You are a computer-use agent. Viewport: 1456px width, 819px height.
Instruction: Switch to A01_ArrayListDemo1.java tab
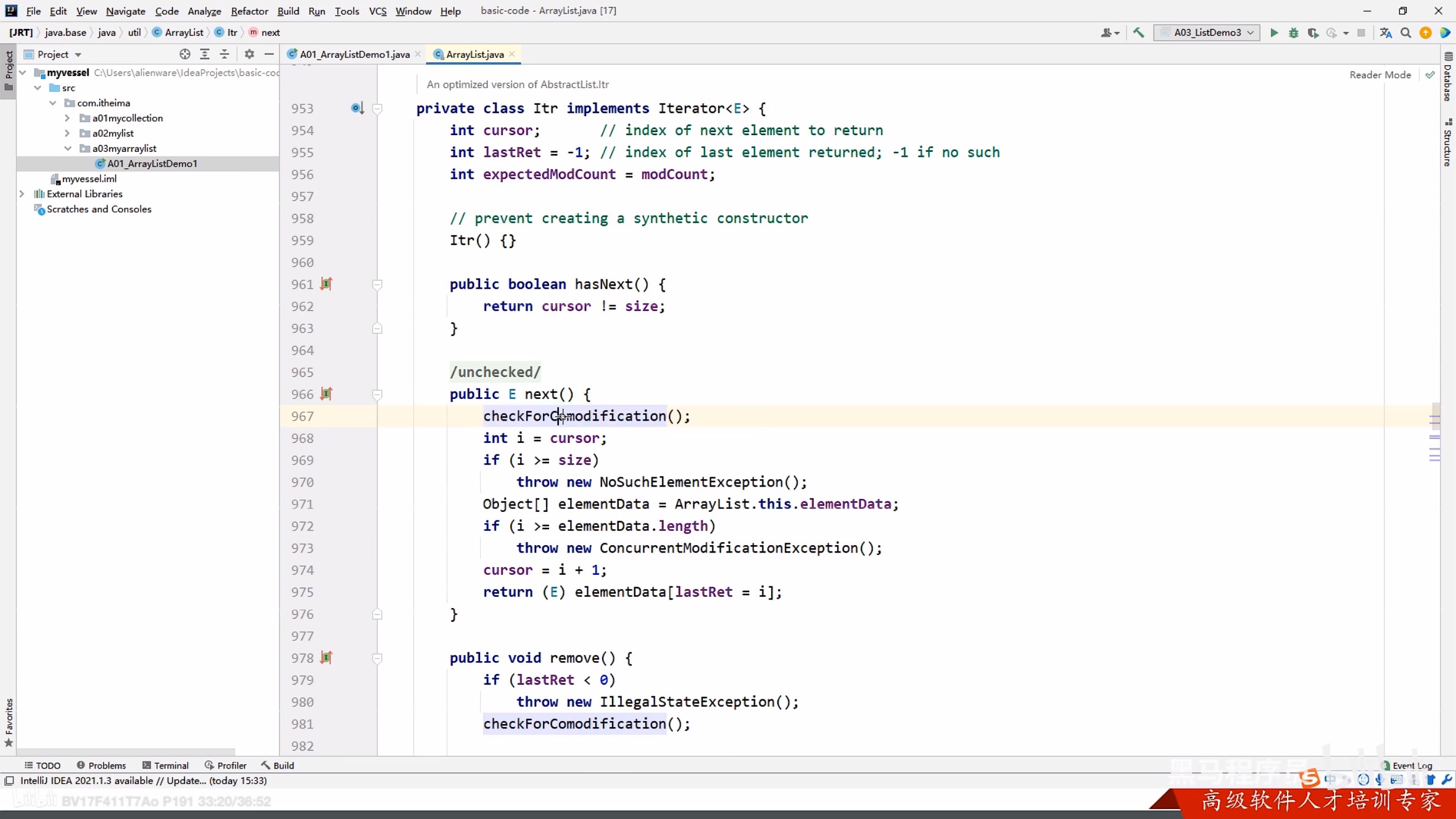pyautogui.click(x=354, y=54)
